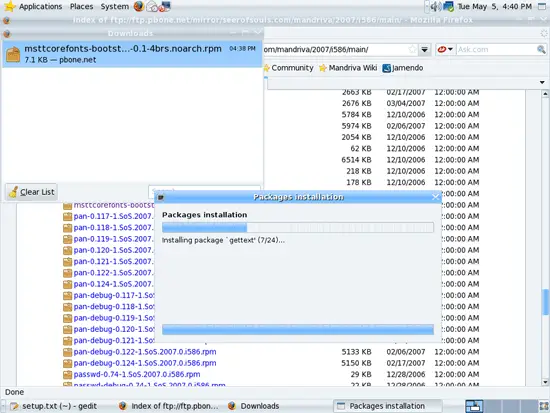The height and width of the screenshot is (413, 550).
Task: Click the package icon beside pan-debug-0.119
Action: 67,318
